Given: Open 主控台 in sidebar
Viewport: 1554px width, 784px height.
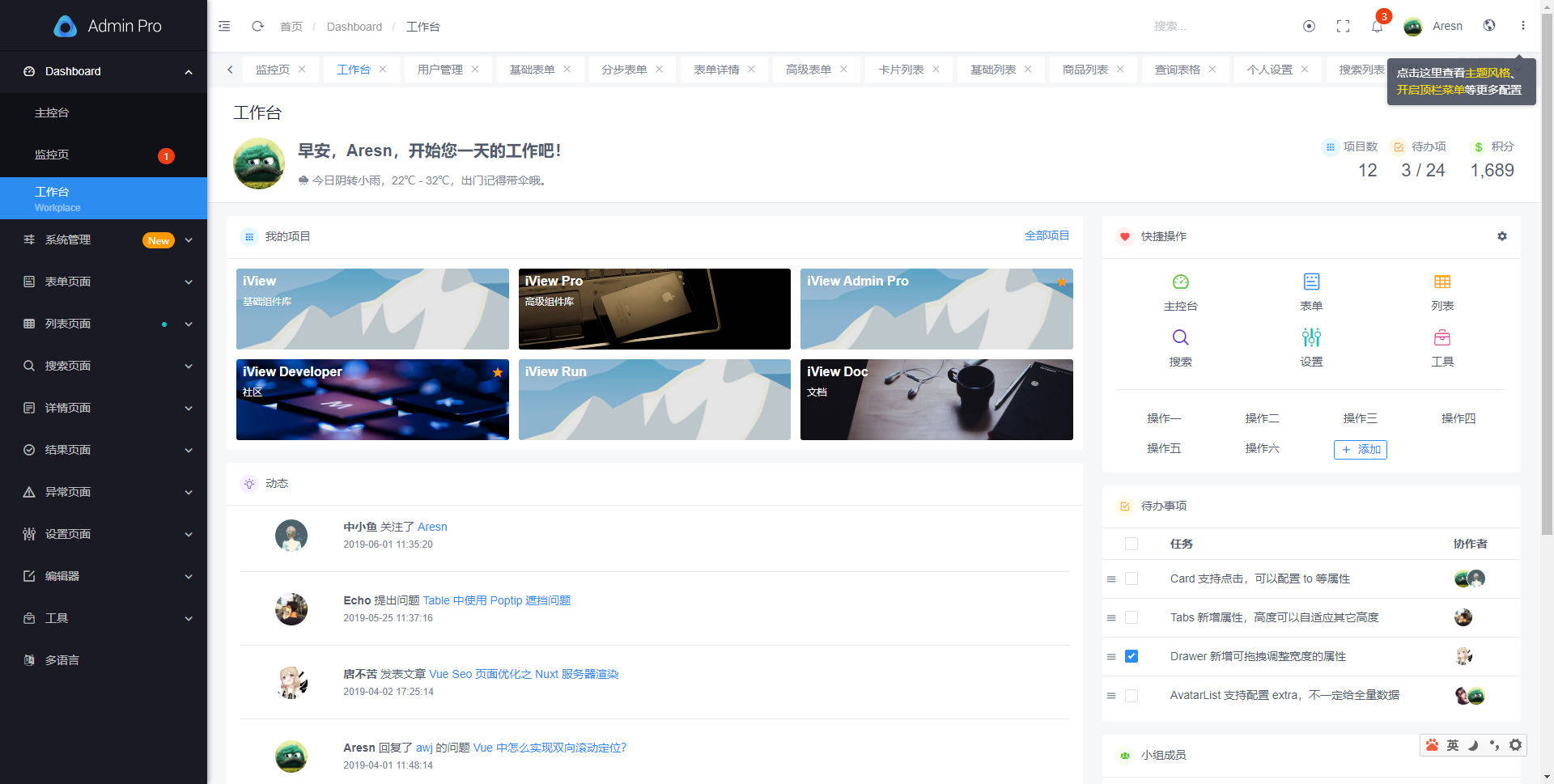Looking at the screenshot, I should tap(104, 113).
